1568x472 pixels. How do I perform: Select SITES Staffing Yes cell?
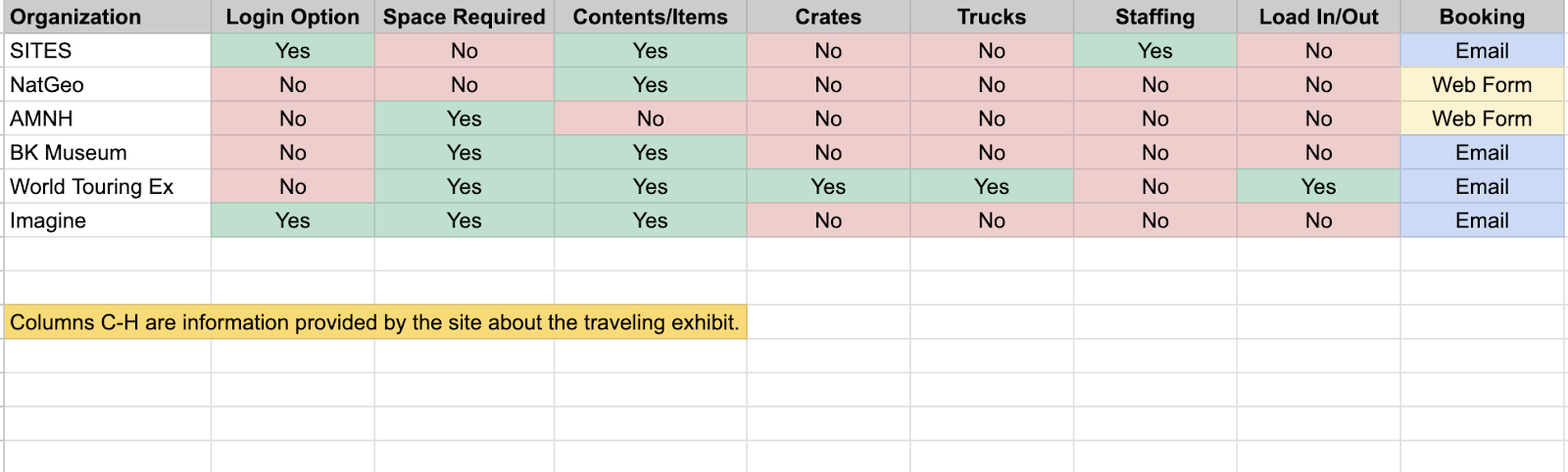pyautogui.click(x=1154, y=51)
